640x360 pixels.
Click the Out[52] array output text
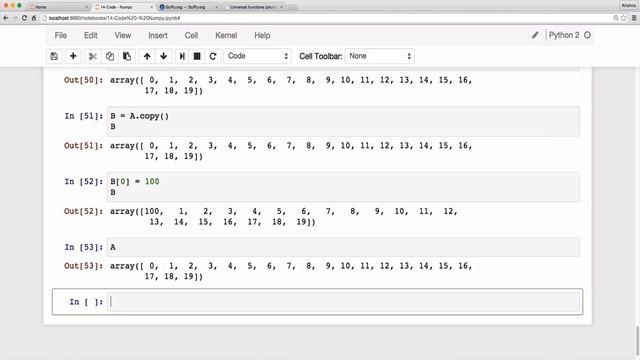284,217
